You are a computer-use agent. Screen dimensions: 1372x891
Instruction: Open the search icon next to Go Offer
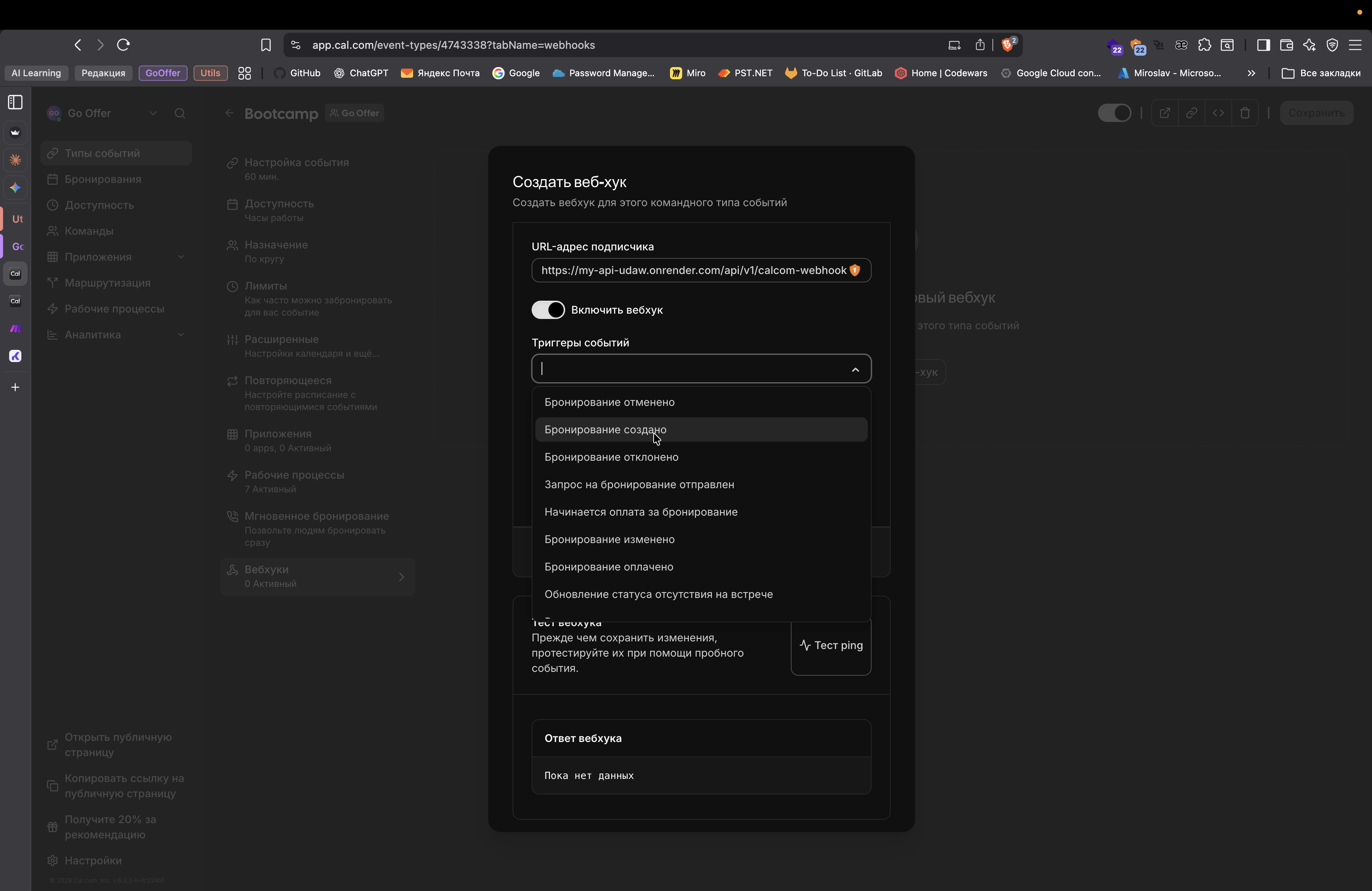(180, 113)
